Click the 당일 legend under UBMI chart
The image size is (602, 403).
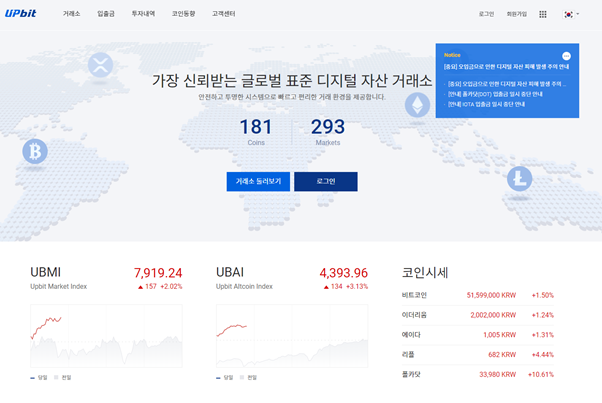pos(39,378)
